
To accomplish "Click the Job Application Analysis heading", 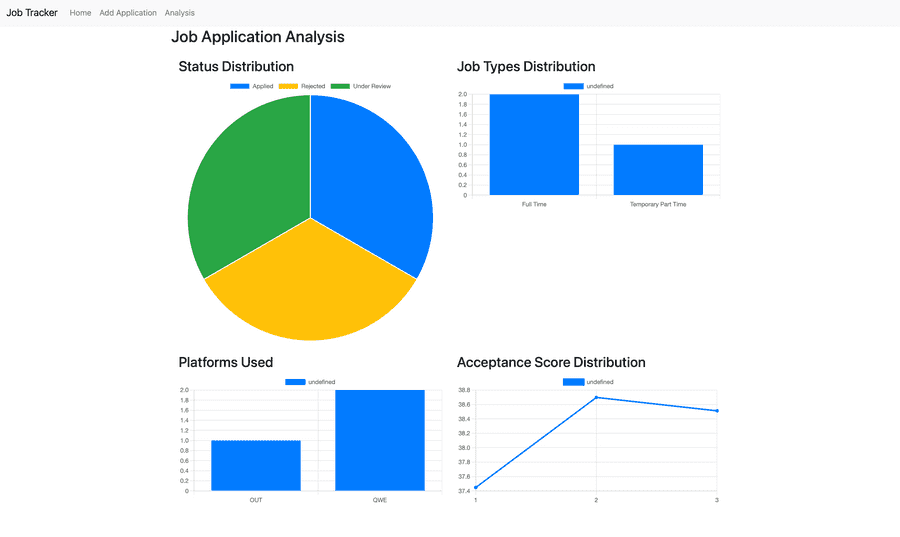I will [x=258, y=37].
